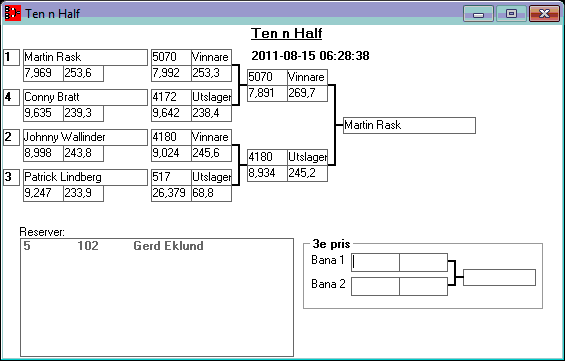The height and width of the screenshot is (361, 565).
Task: Click the 7,891 final round time cell
Action: point(267,93)
